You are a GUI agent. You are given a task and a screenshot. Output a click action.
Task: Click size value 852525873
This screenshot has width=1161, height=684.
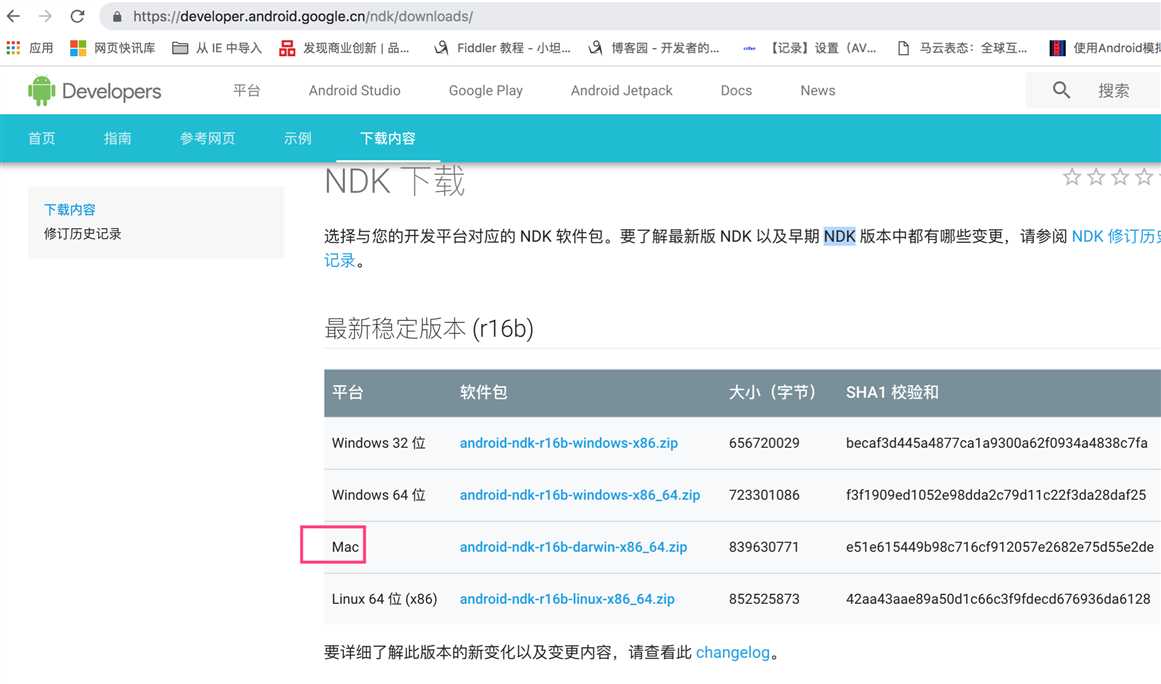coord(764,599)
